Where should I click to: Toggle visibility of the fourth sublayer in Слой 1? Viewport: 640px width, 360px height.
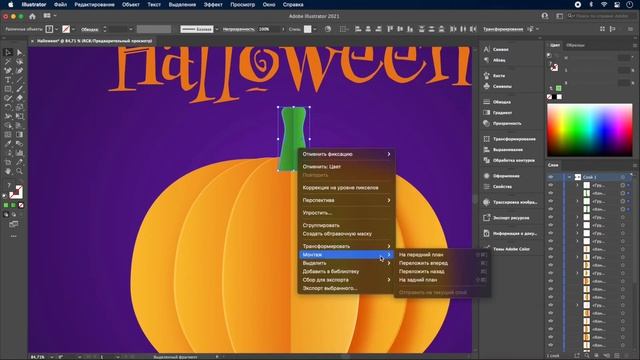[551, 209]
